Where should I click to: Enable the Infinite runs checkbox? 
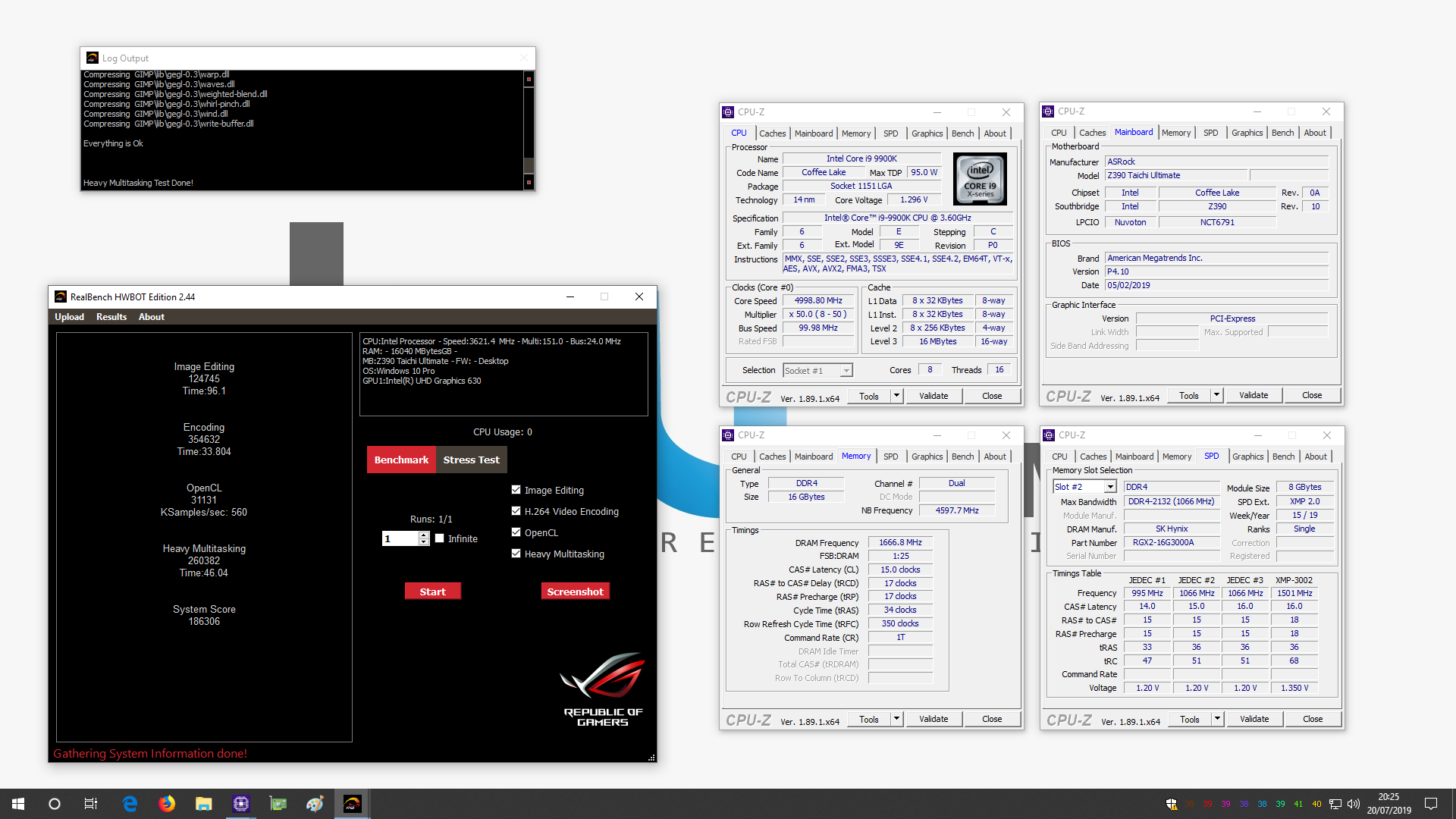(439, 538)
